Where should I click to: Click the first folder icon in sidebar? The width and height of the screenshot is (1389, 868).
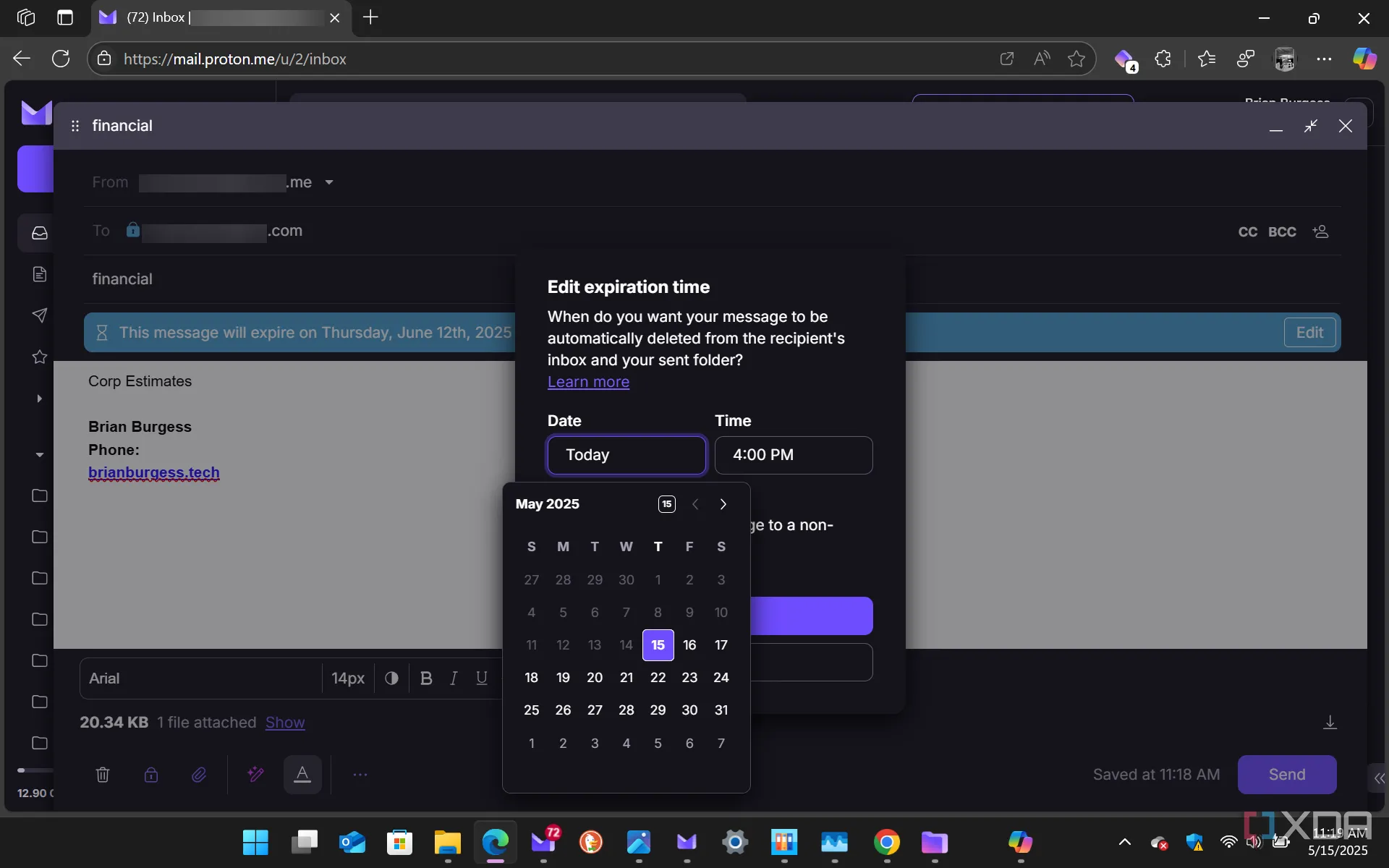40,495
